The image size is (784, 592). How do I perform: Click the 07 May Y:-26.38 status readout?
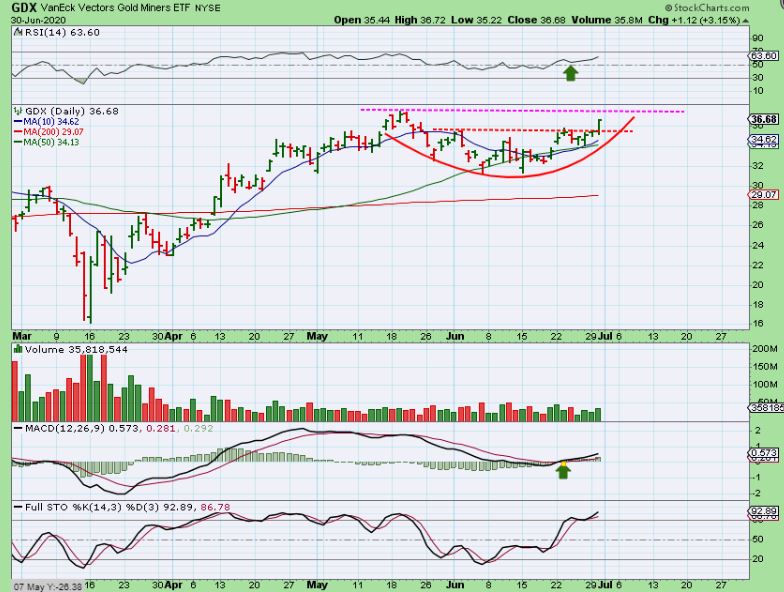[x=48, y=586]
